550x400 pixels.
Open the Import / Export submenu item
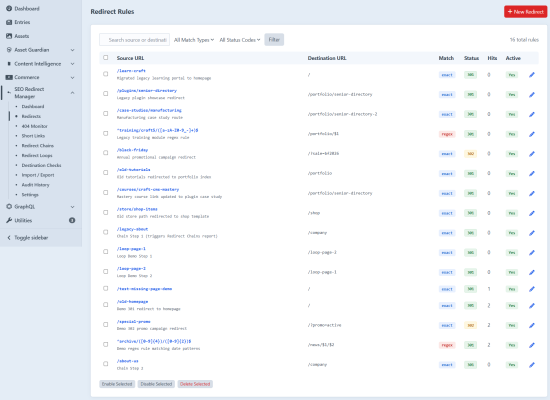38,175
